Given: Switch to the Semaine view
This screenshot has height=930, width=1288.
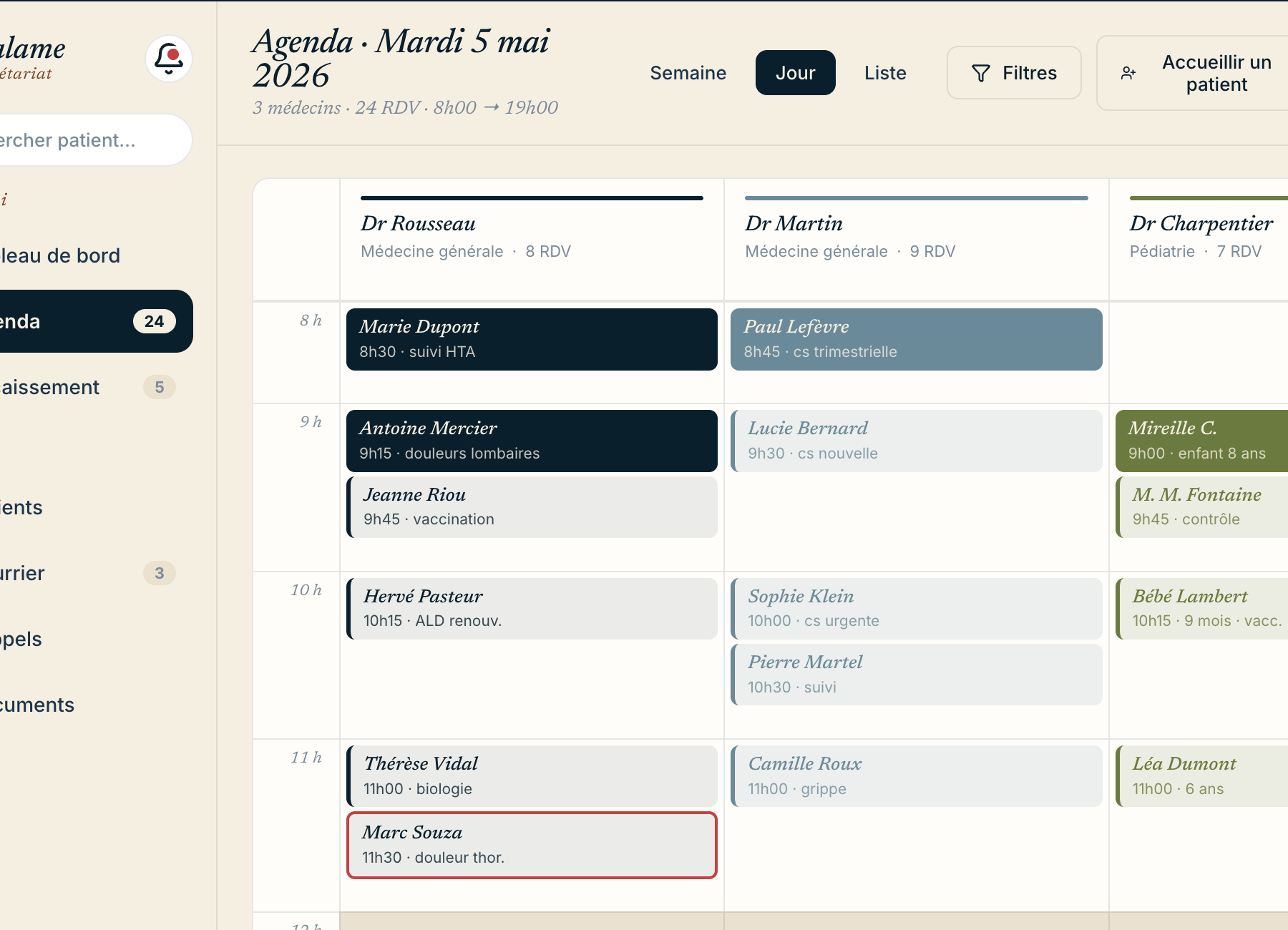Looking at the screenshot, I should click(688, 73).
